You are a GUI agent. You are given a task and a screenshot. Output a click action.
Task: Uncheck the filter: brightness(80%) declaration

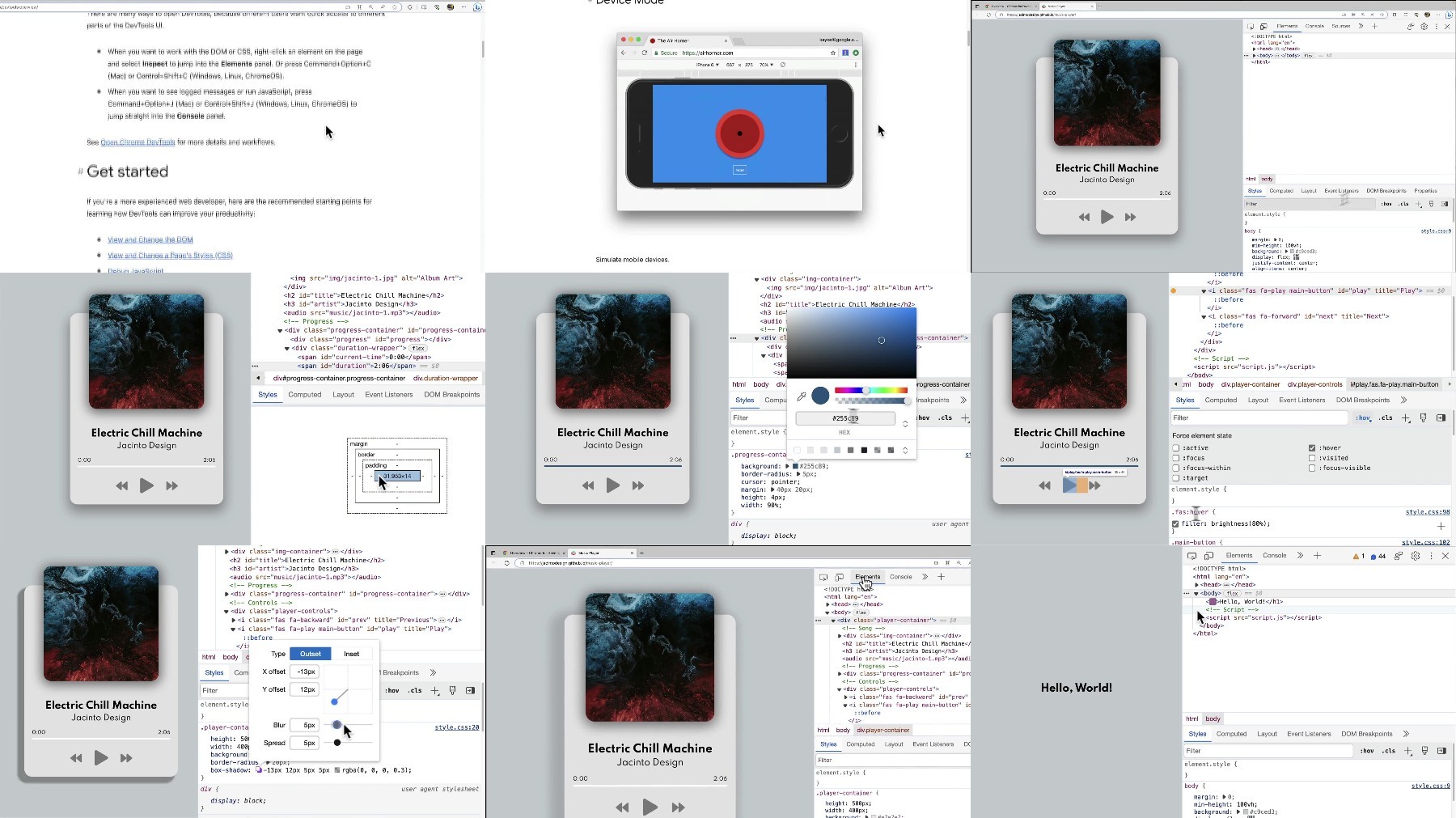(1175, 524)
